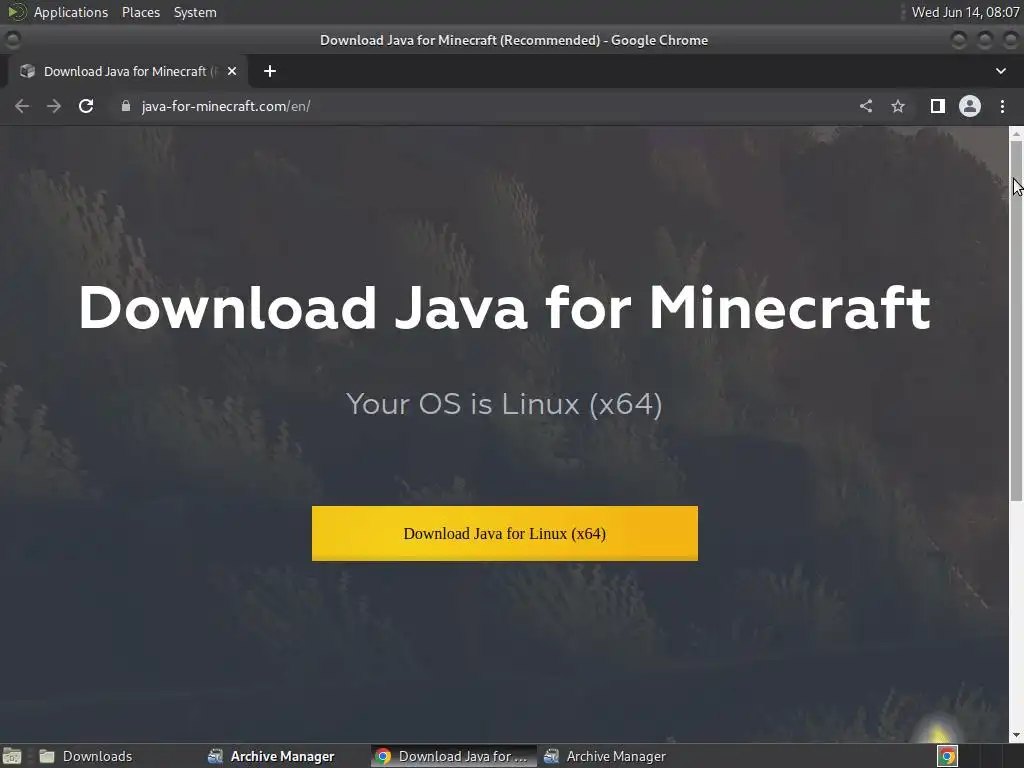Bookmark this page with the star icon

pos(898,106)
